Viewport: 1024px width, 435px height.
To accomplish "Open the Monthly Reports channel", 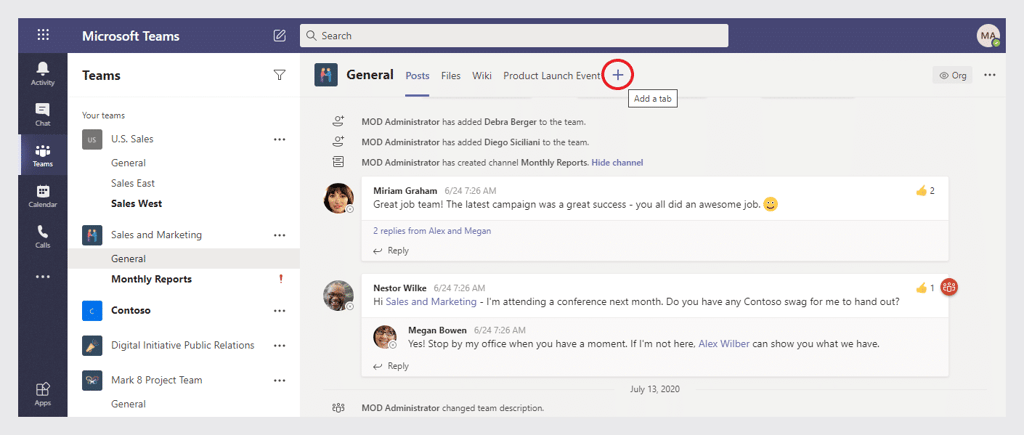I will pos(152,279).
